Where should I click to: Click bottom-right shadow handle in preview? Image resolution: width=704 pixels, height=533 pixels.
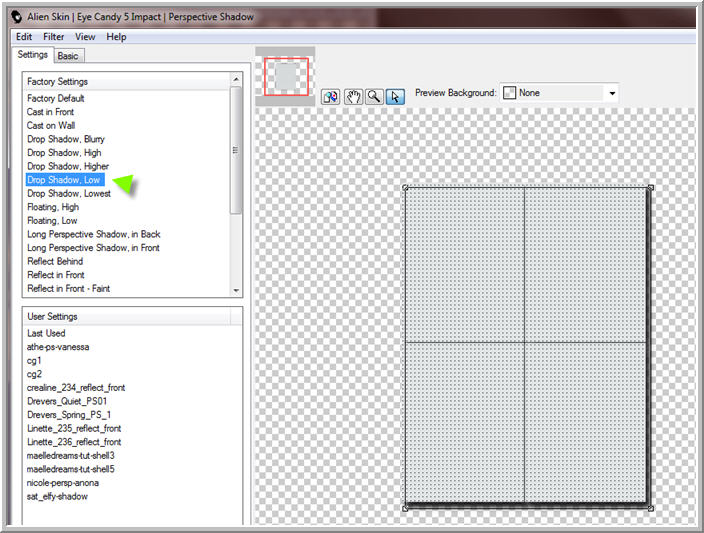click(651, 508)
